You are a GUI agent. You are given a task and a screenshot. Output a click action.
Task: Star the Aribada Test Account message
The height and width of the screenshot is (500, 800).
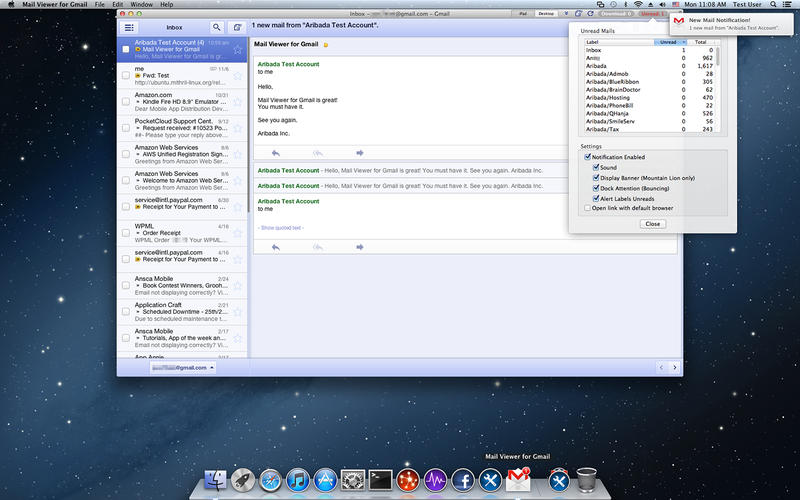[x=238, y=48]
